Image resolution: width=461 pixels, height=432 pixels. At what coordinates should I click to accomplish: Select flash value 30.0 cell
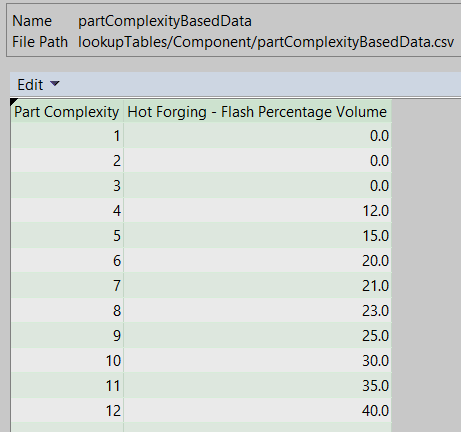(257, 360)
